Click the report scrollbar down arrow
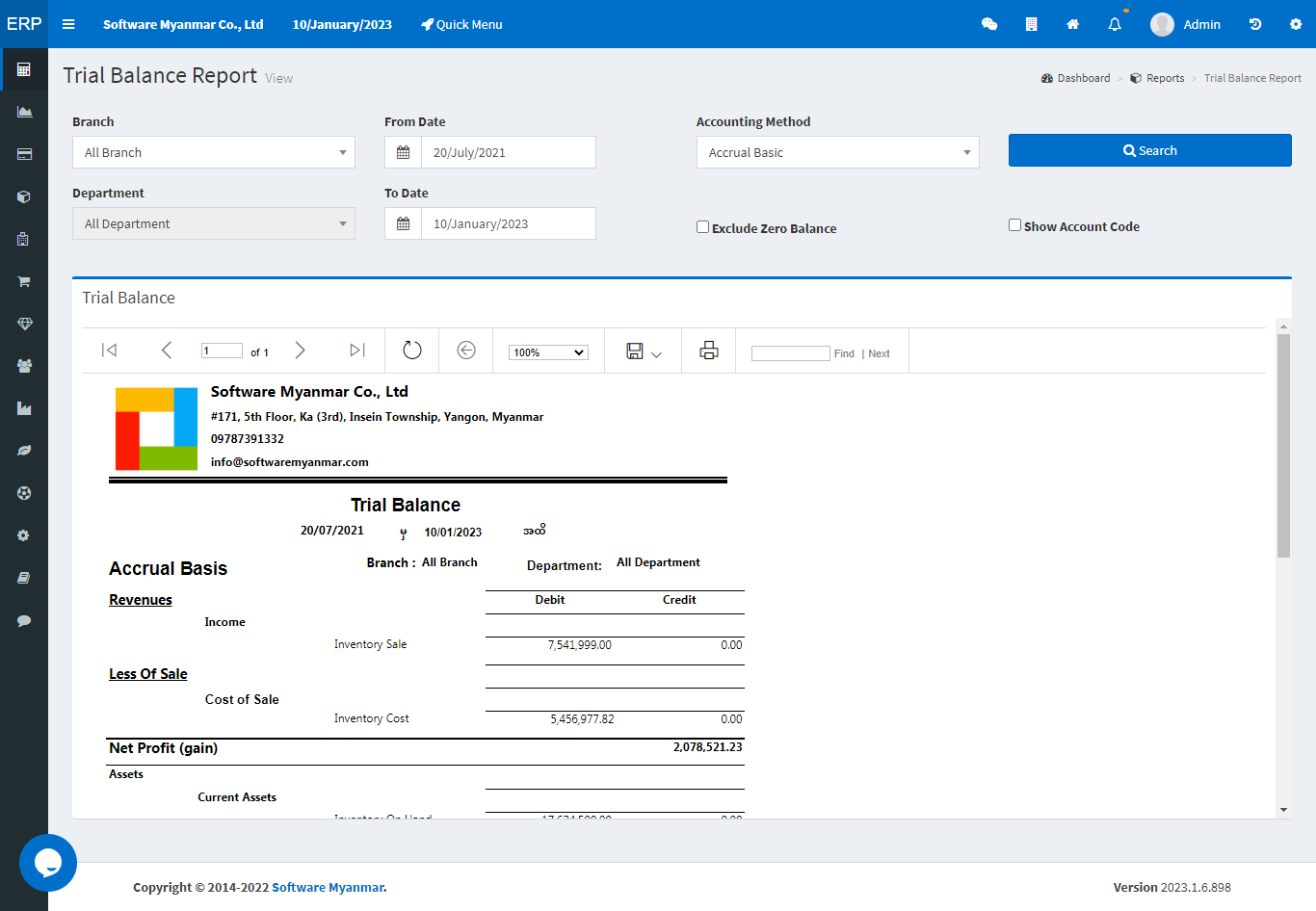Screen dimensions: 1316x911 [x=1283, y=810]
